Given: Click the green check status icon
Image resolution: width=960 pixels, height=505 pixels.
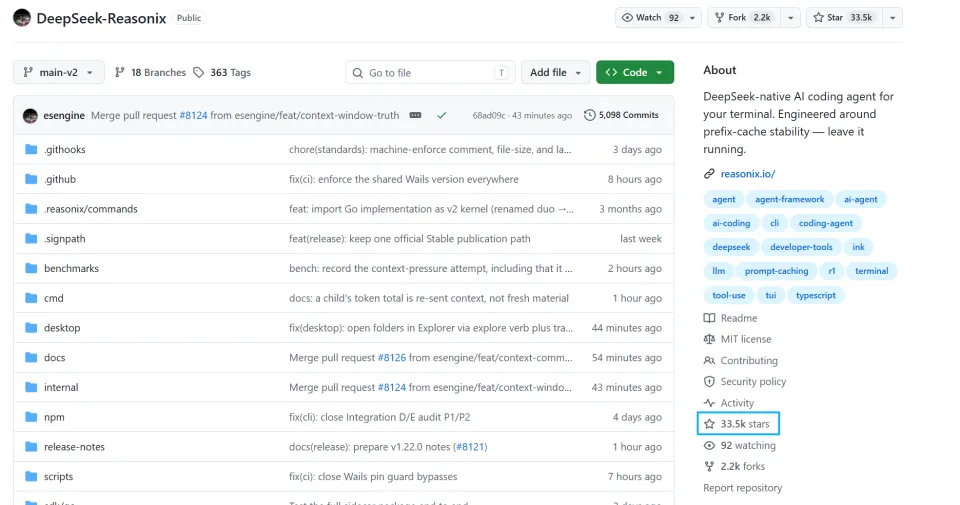Looking at the screenshot, I should 441,115.
